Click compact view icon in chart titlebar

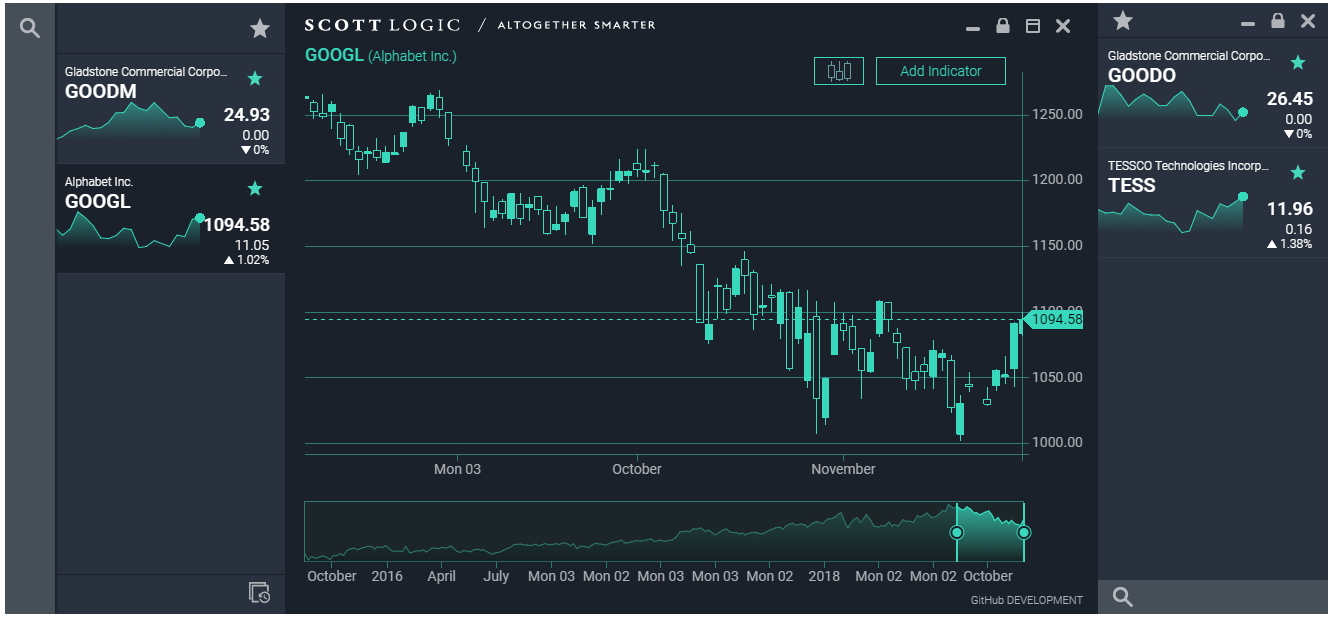coord(1033,26)
